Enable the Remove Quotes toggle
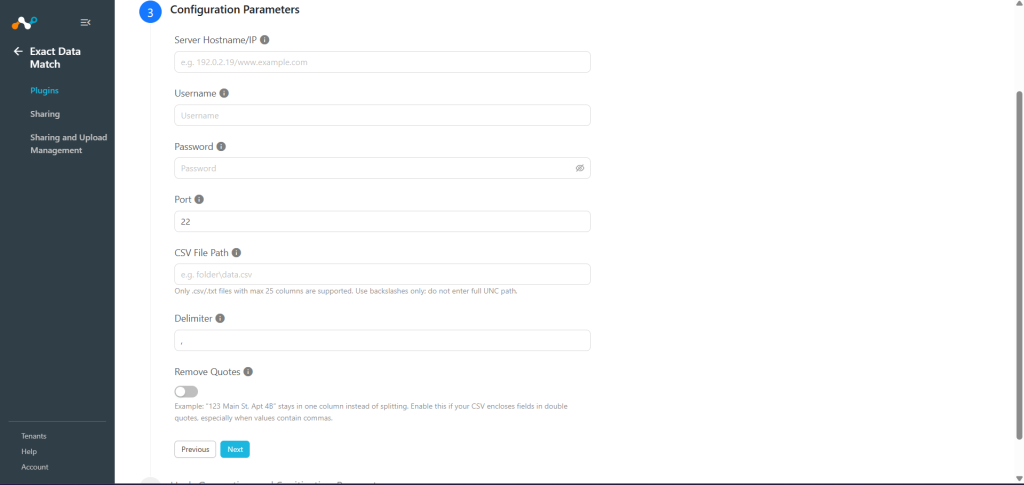The height and width of the screenshot is (485, 1024). coord(186,392)
